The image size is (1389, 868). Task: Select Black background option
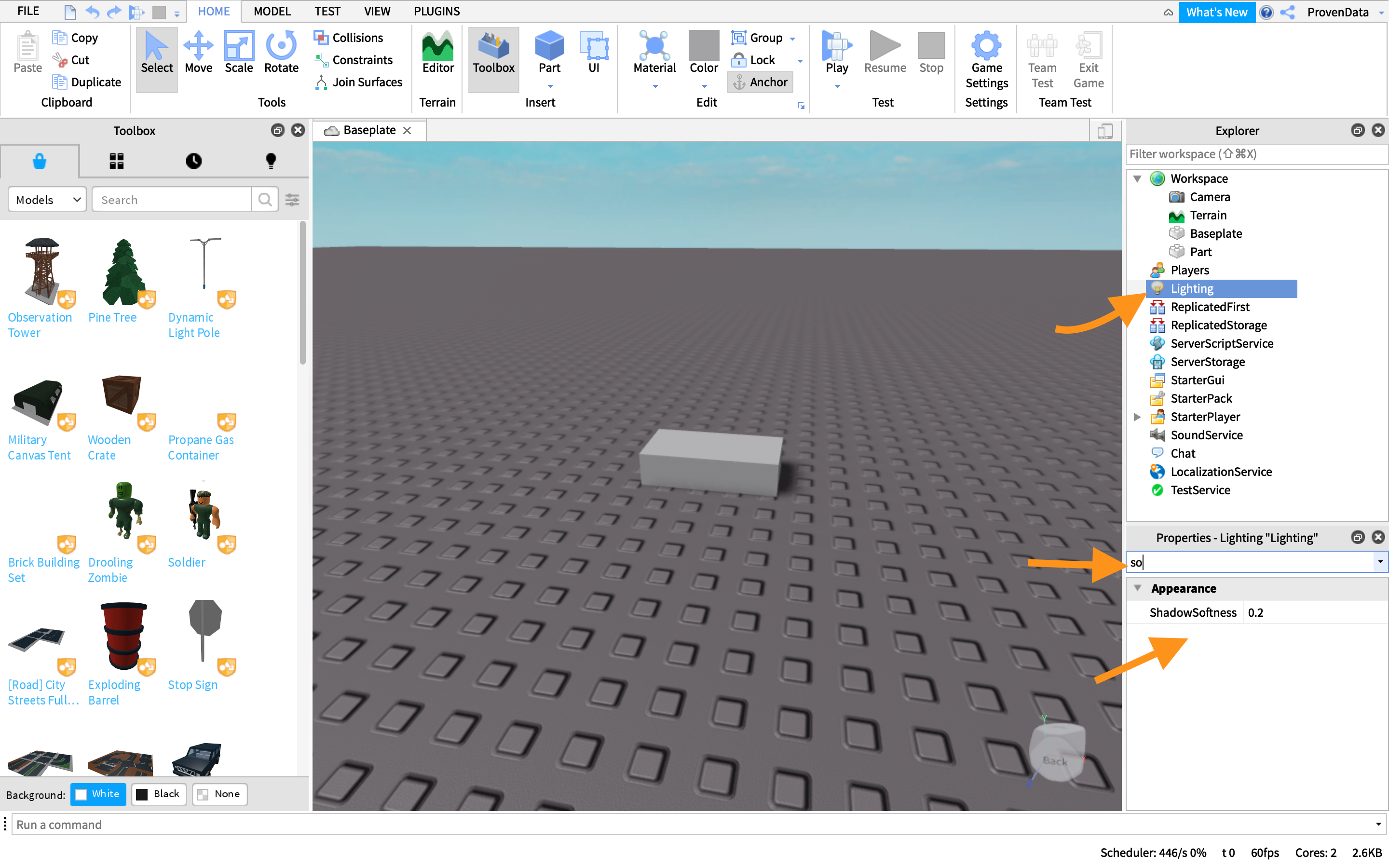pyautogui.click(x=159, y=795)
